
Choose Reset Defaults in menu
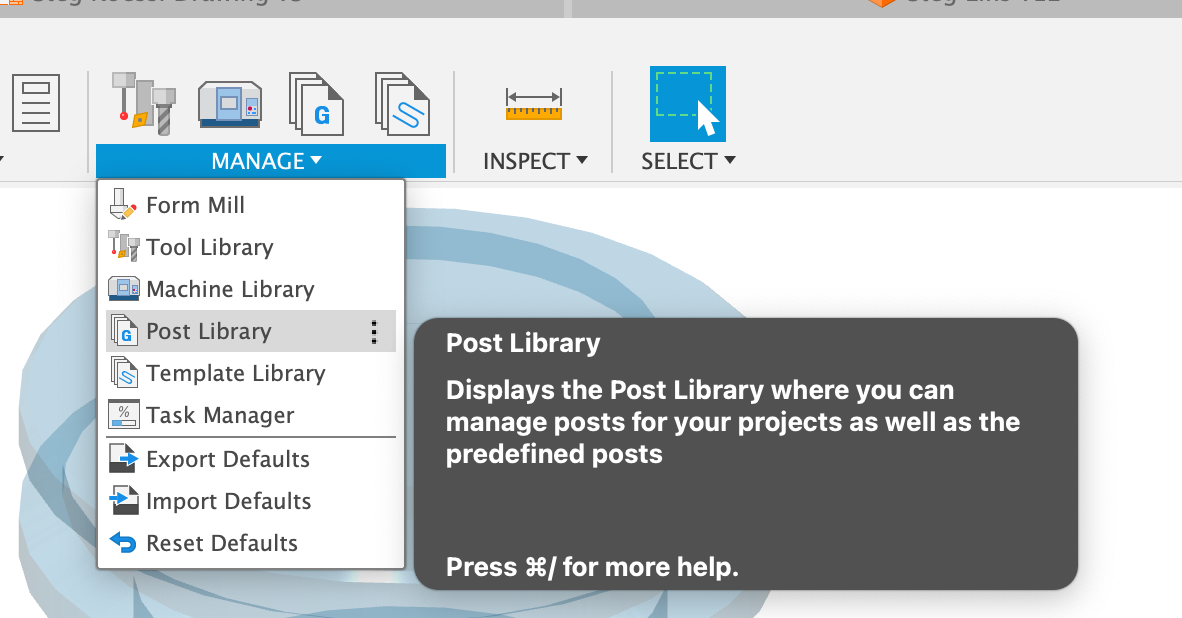pos(221,543)
